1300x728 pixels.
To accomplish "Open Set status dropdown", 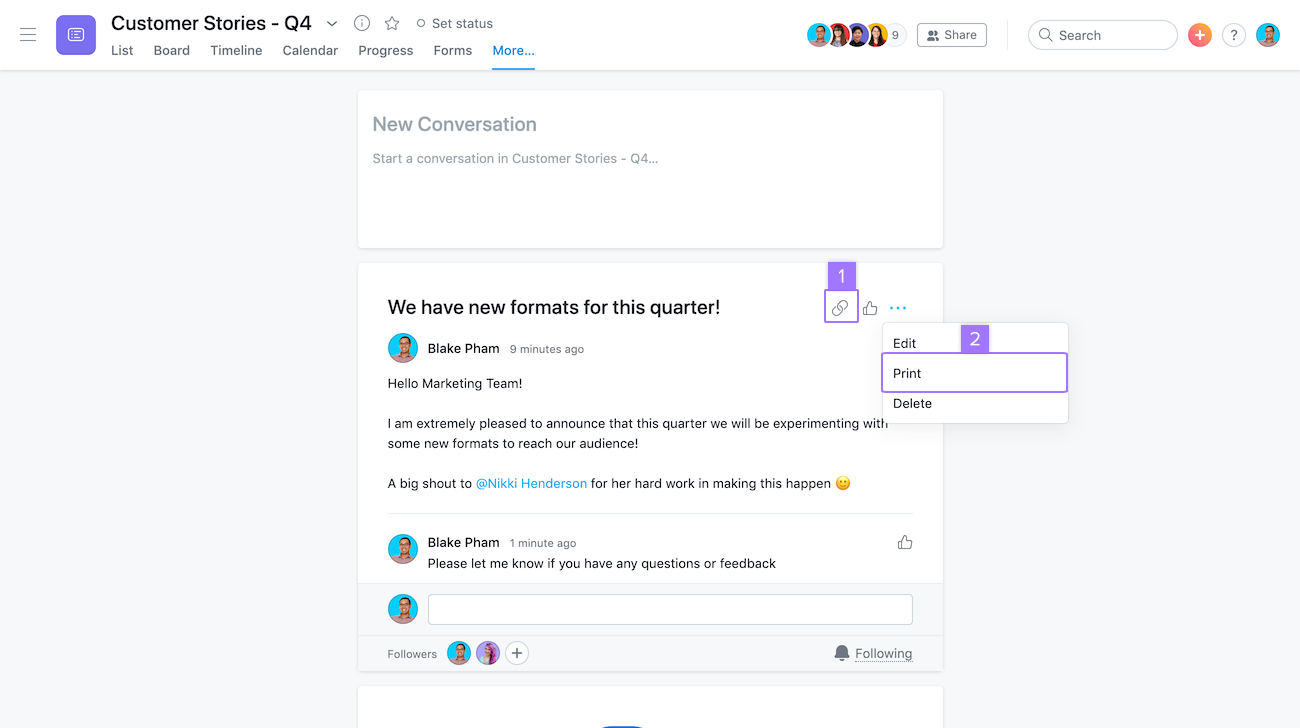I will [455, 23].
